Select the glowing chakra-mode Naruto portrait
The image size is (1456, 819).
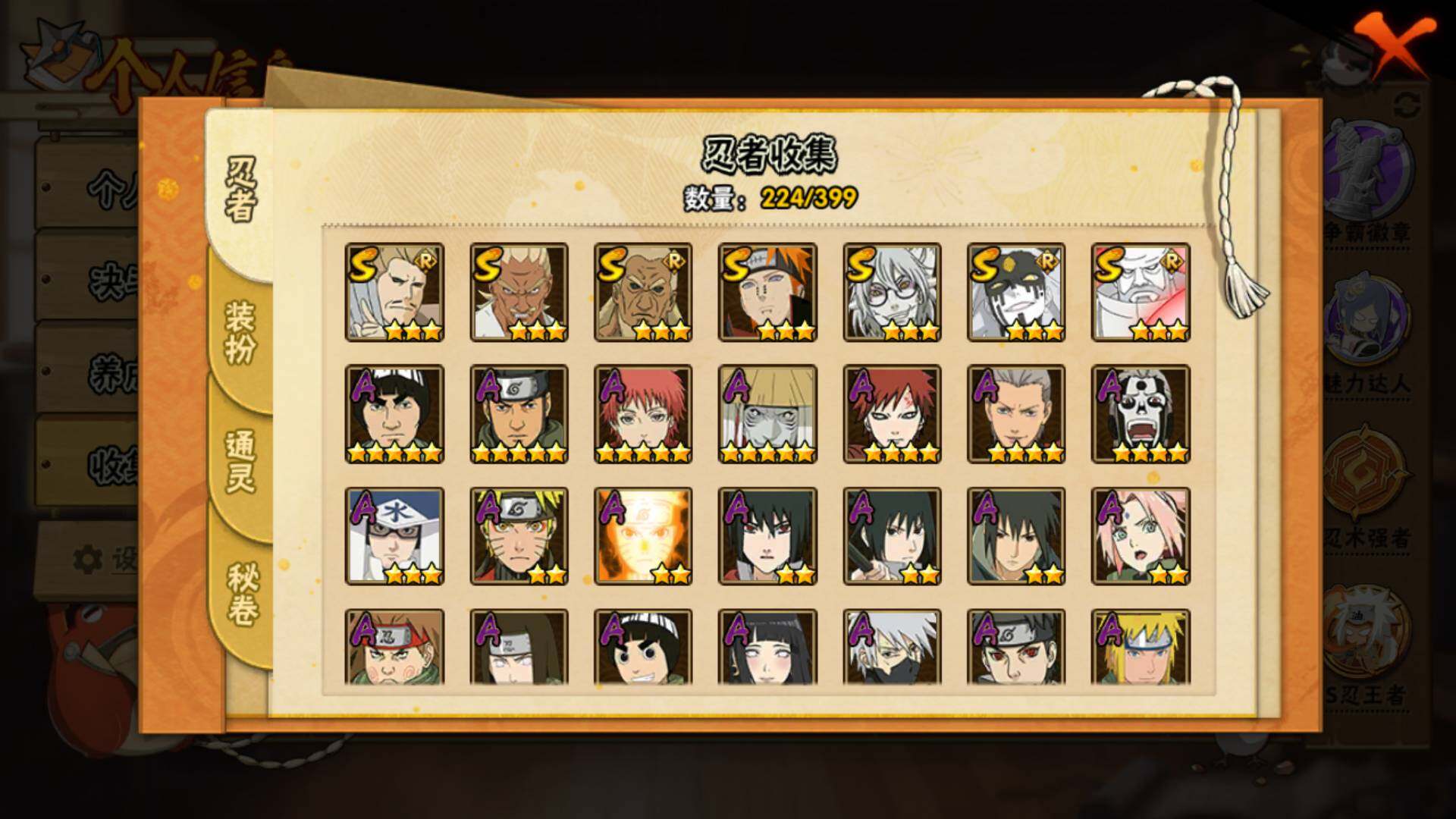(643, 536)
